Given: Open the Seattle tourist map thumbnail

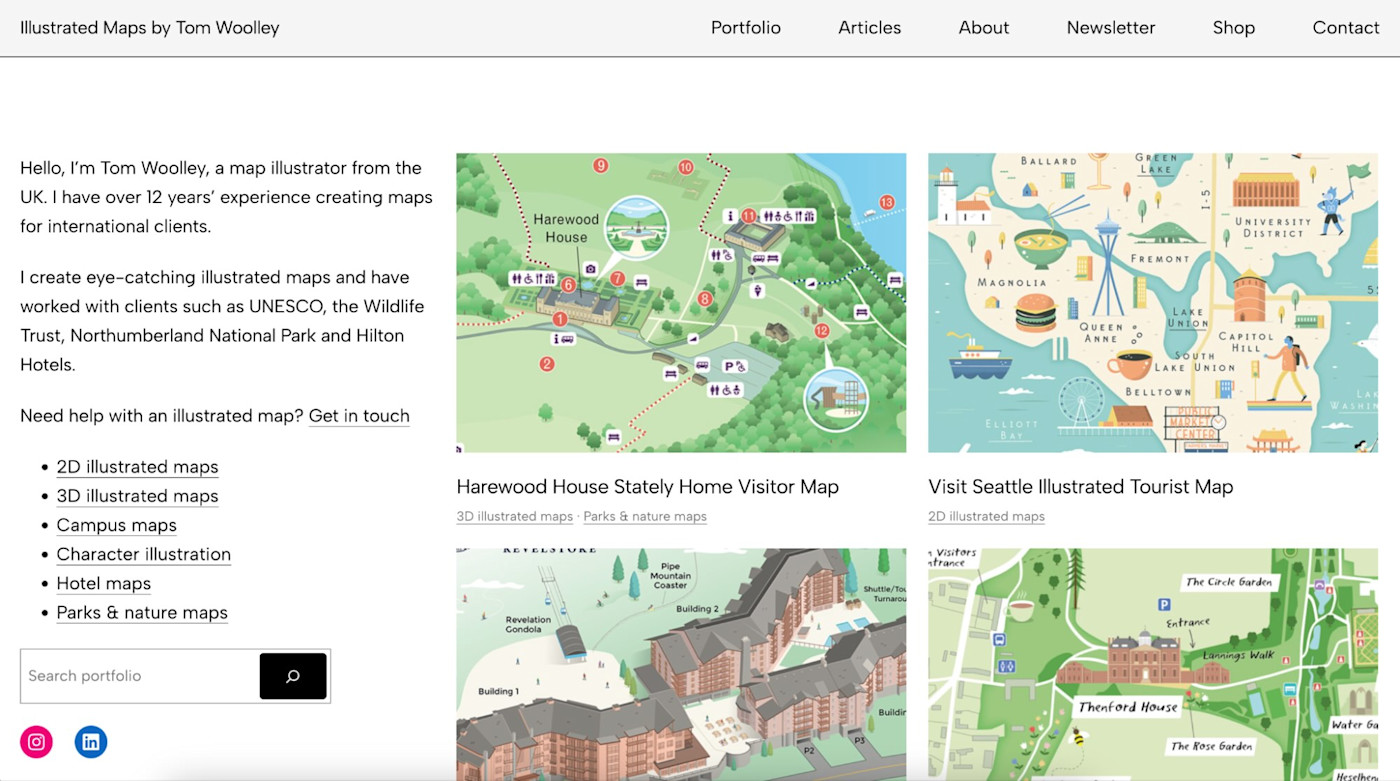Looking at the screenshot, I should pyautogui.click(x=1153, y=303).
